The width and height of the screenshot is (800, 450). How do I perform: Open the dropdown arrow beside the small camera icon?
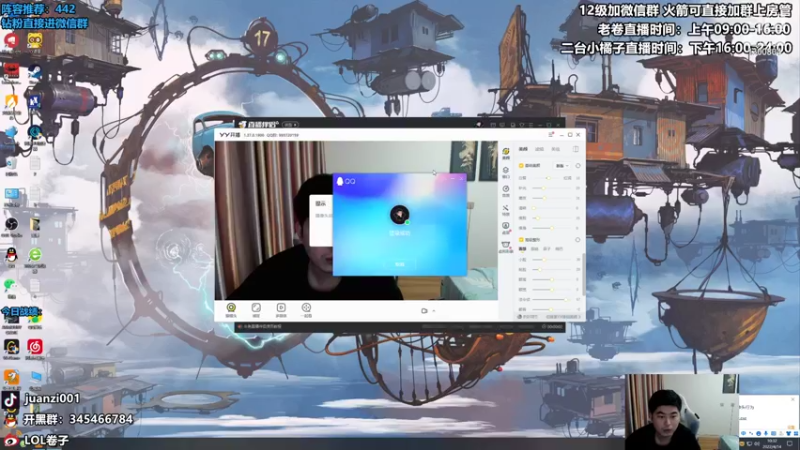pos(434,311)
